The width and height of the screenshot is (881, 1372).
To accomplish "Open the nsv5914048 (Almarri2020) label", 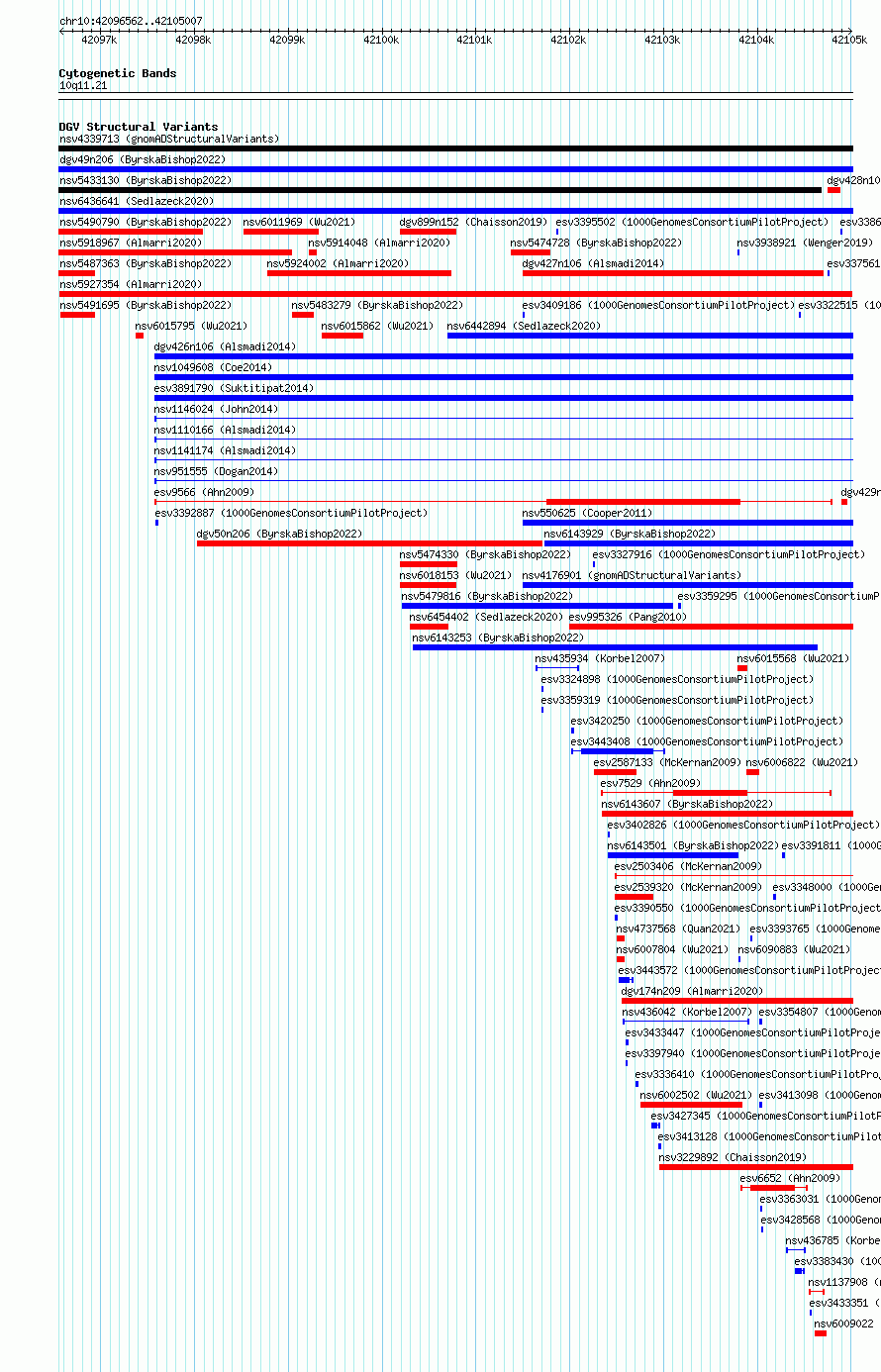I will (379, 243).
